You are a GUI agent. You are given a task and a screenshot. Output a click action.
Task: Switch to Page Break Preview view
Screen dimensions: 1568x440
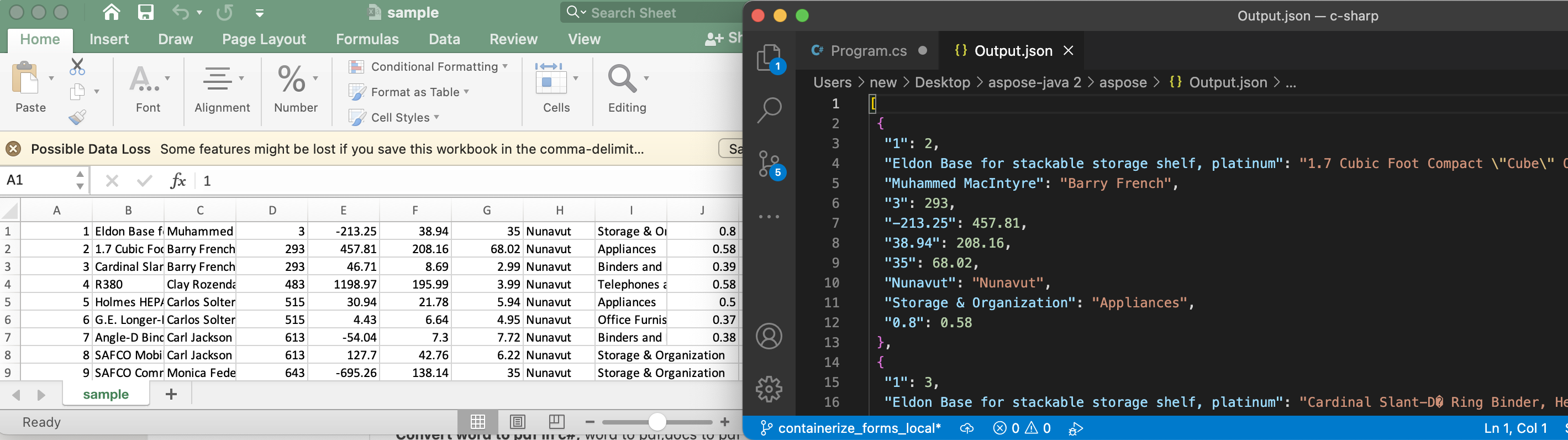click(x=556, y=421)
